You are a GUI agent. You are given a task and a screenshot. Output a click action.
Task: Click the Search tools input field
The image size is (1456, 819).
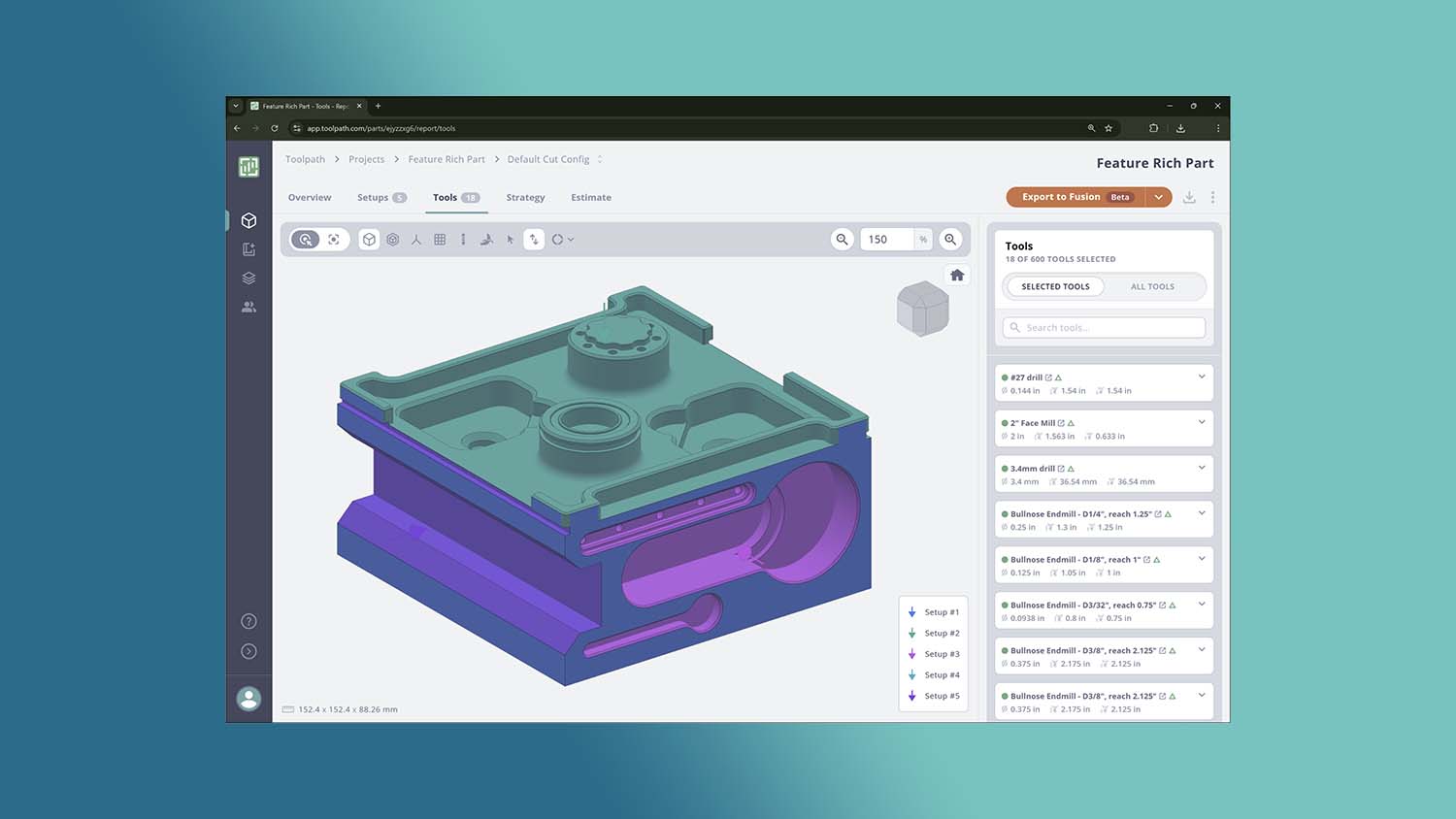(1109, 328)
